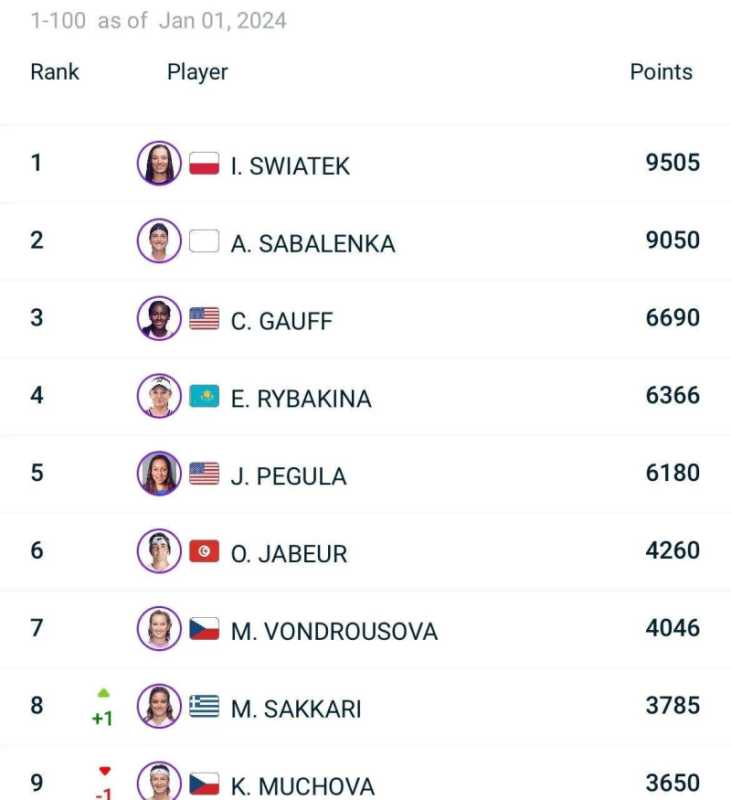
Task: Tap Swiatek's profile photo
Action: point(159,163)
